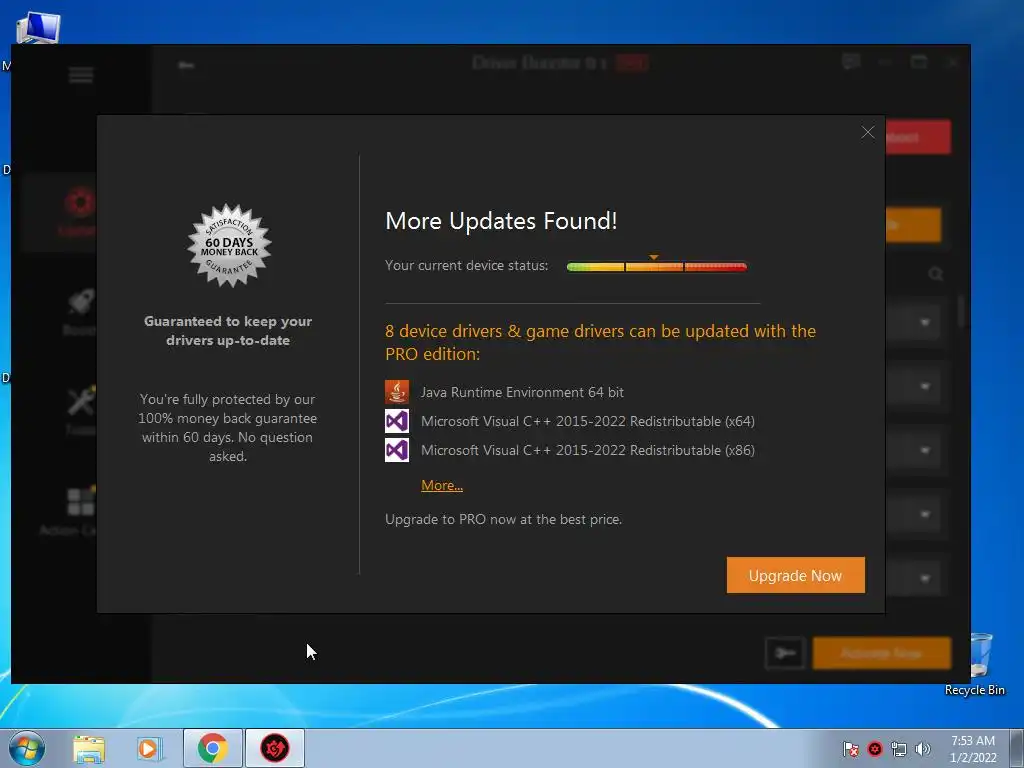
Task: Open the volume speaker tray icon
Action: point(923,749)
